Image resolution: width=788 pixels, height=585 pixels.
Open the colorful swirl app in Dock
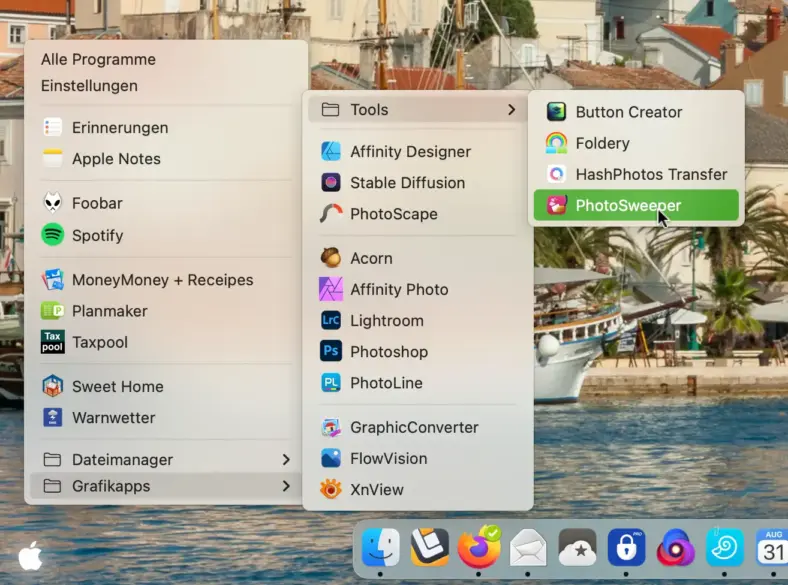pyautogui.click(x=675, y=547)
